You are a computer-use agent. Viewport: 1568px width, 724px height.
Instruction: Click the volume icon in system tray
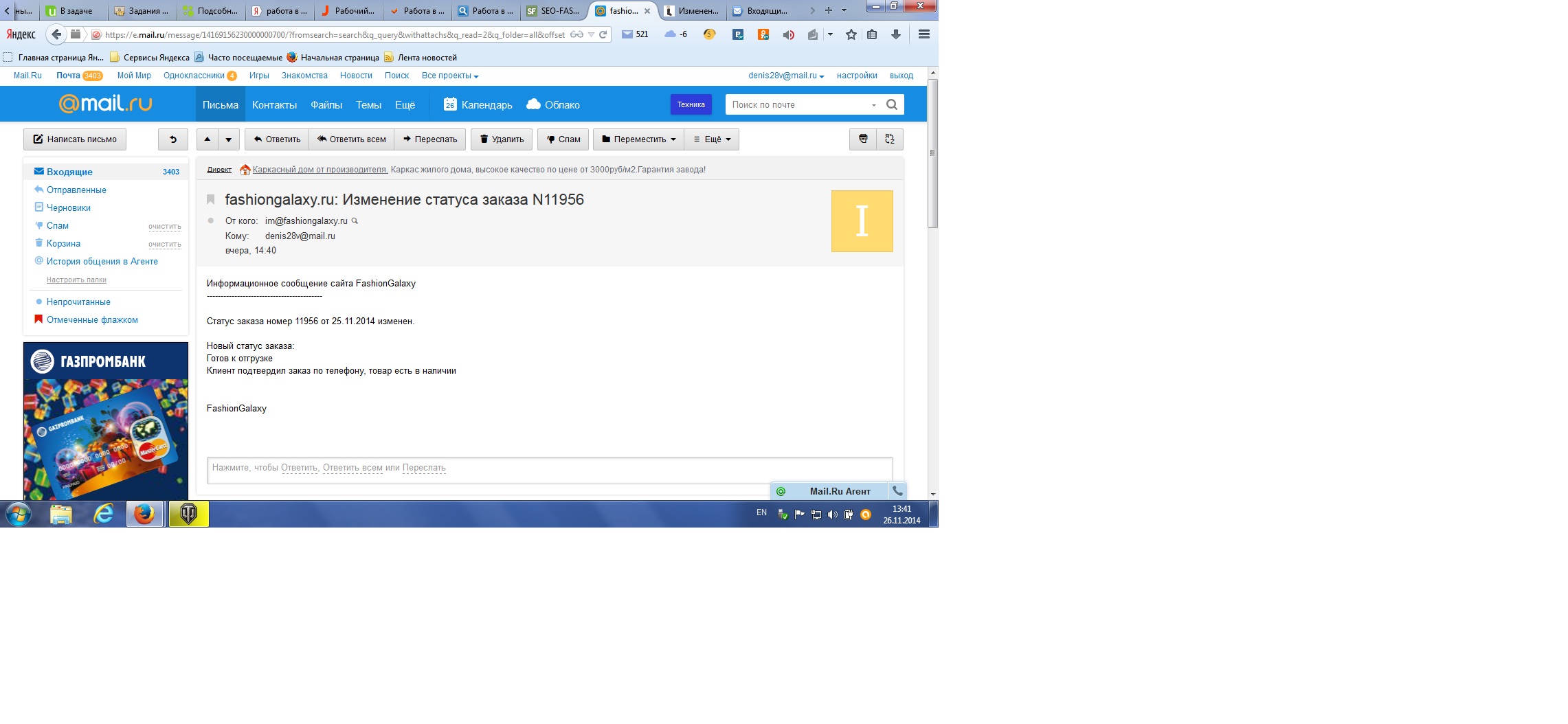(x=833, y=514)
